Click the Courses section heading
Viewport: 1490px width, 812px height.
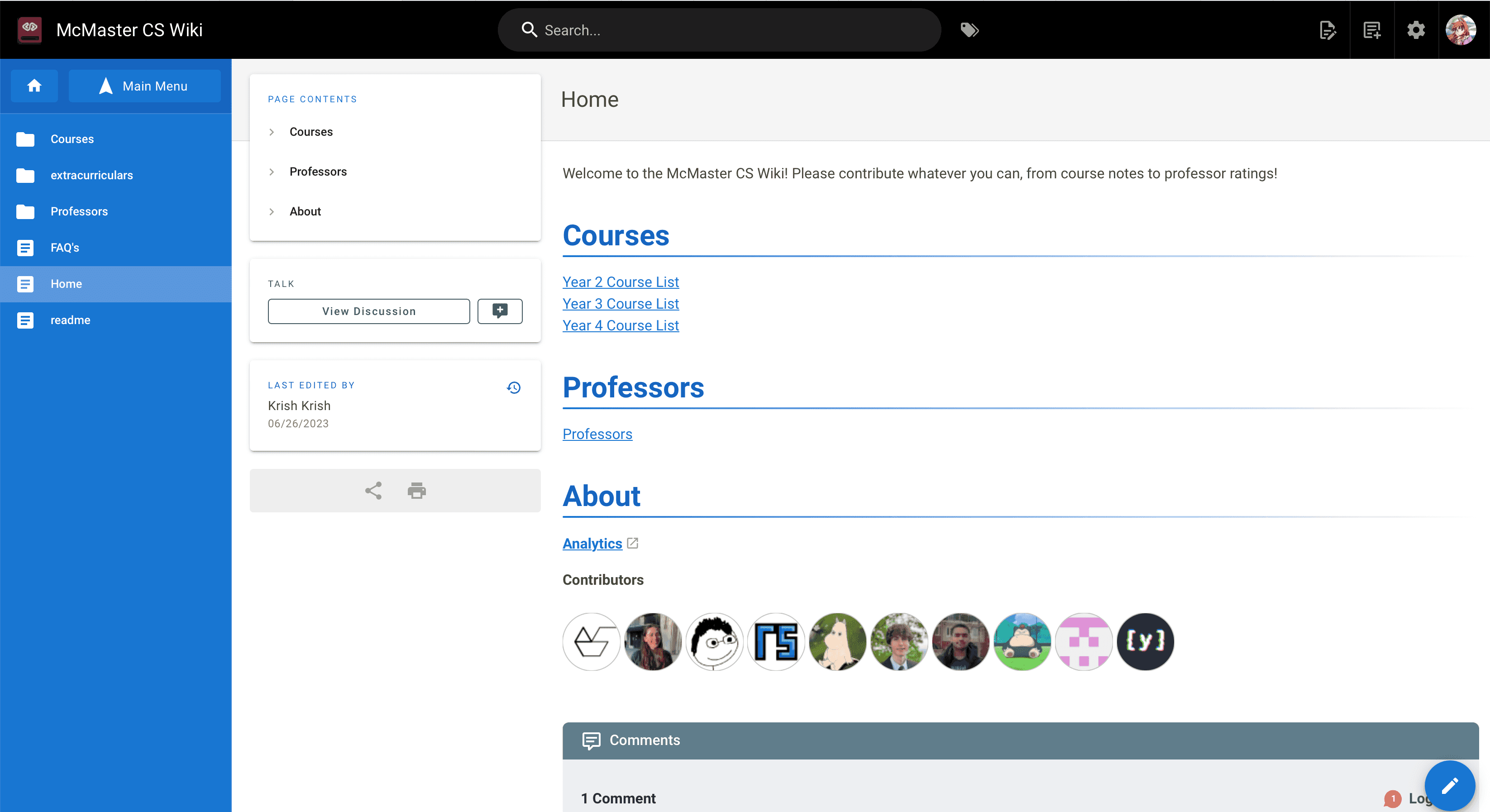pyautogui.click(x=616, y=235)
